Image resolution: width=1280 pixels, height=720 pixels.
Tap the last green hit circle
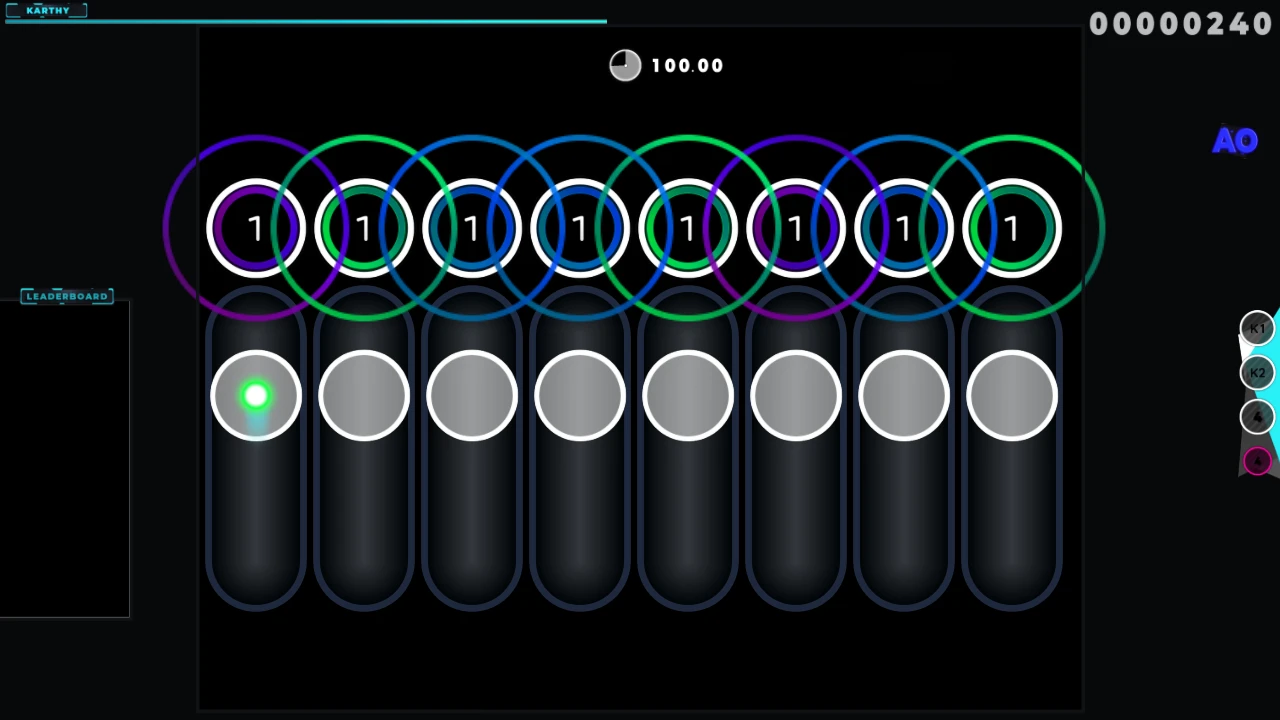point(1011,229)
